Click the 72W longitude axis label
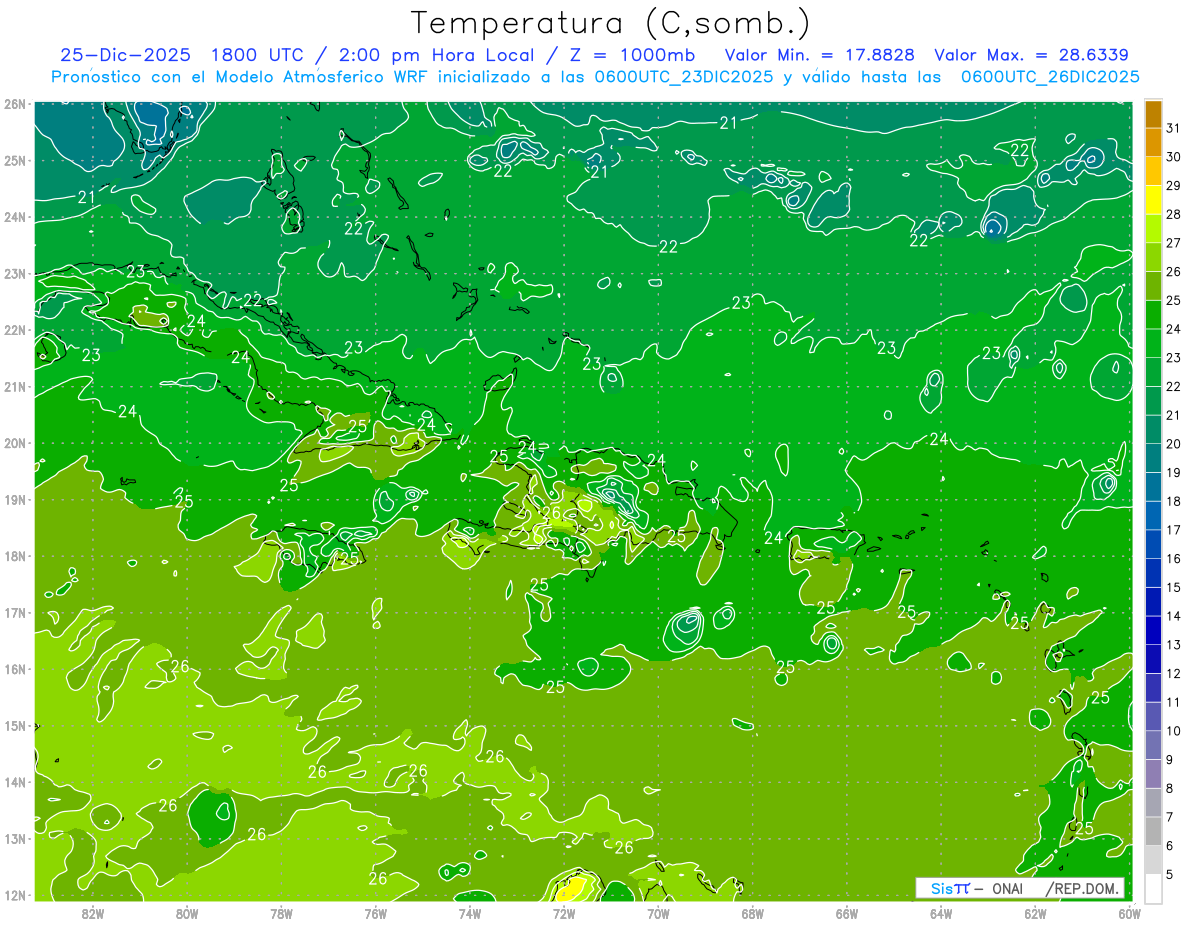Image resolution: width=1200 pixels, height=927 pixels. [564, 913]
